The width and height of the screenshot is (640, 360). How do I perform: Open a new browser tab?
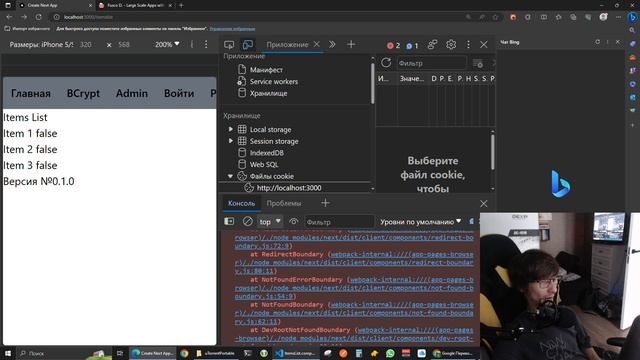(181, 5)
